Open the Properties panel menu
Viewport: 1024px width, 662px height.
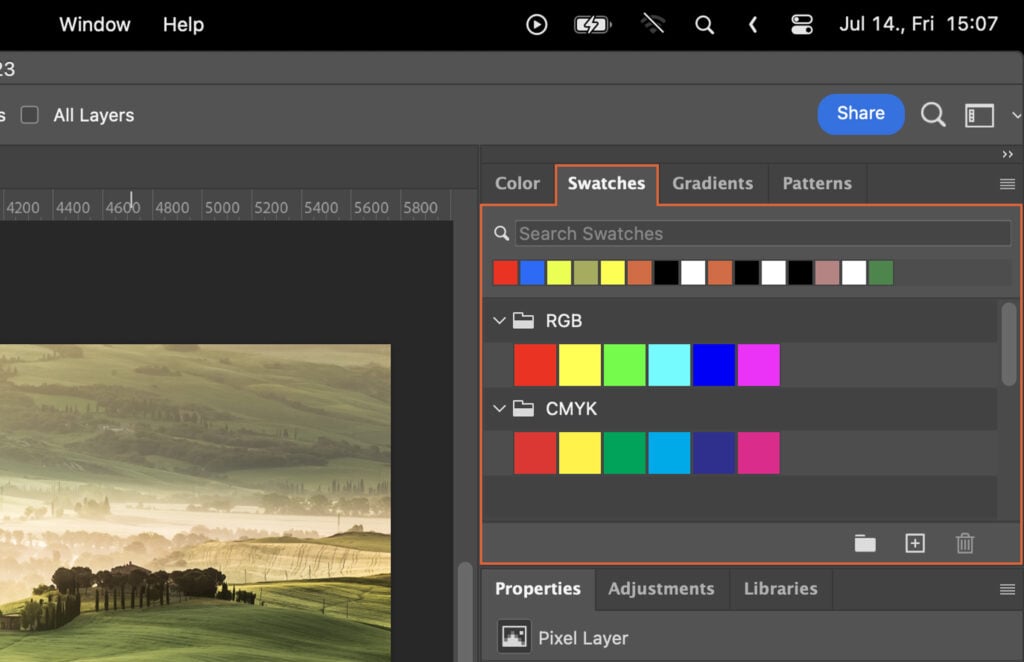pyautogui.click(x=1006, y=589)
